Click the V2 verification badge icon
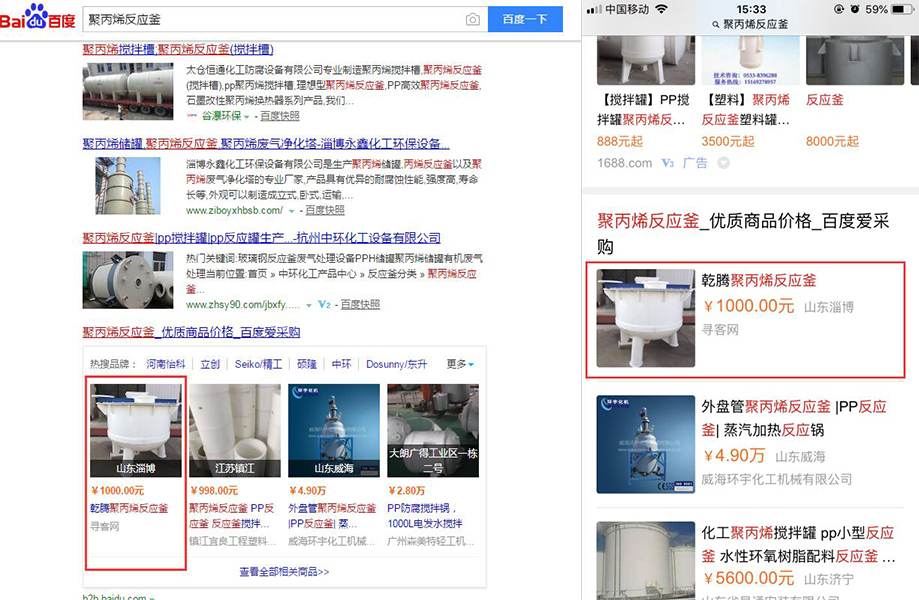919x600 pixels. click(324, 304)
